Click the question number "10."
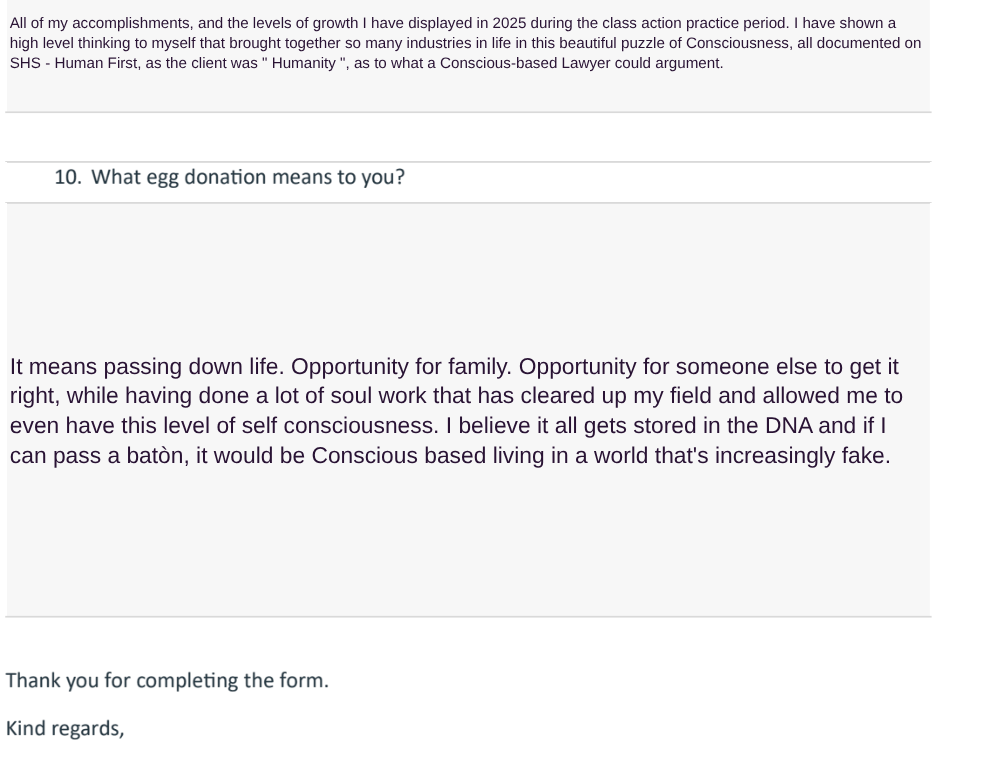Screen dimensions: 1004x760 [x=67, y=178]
